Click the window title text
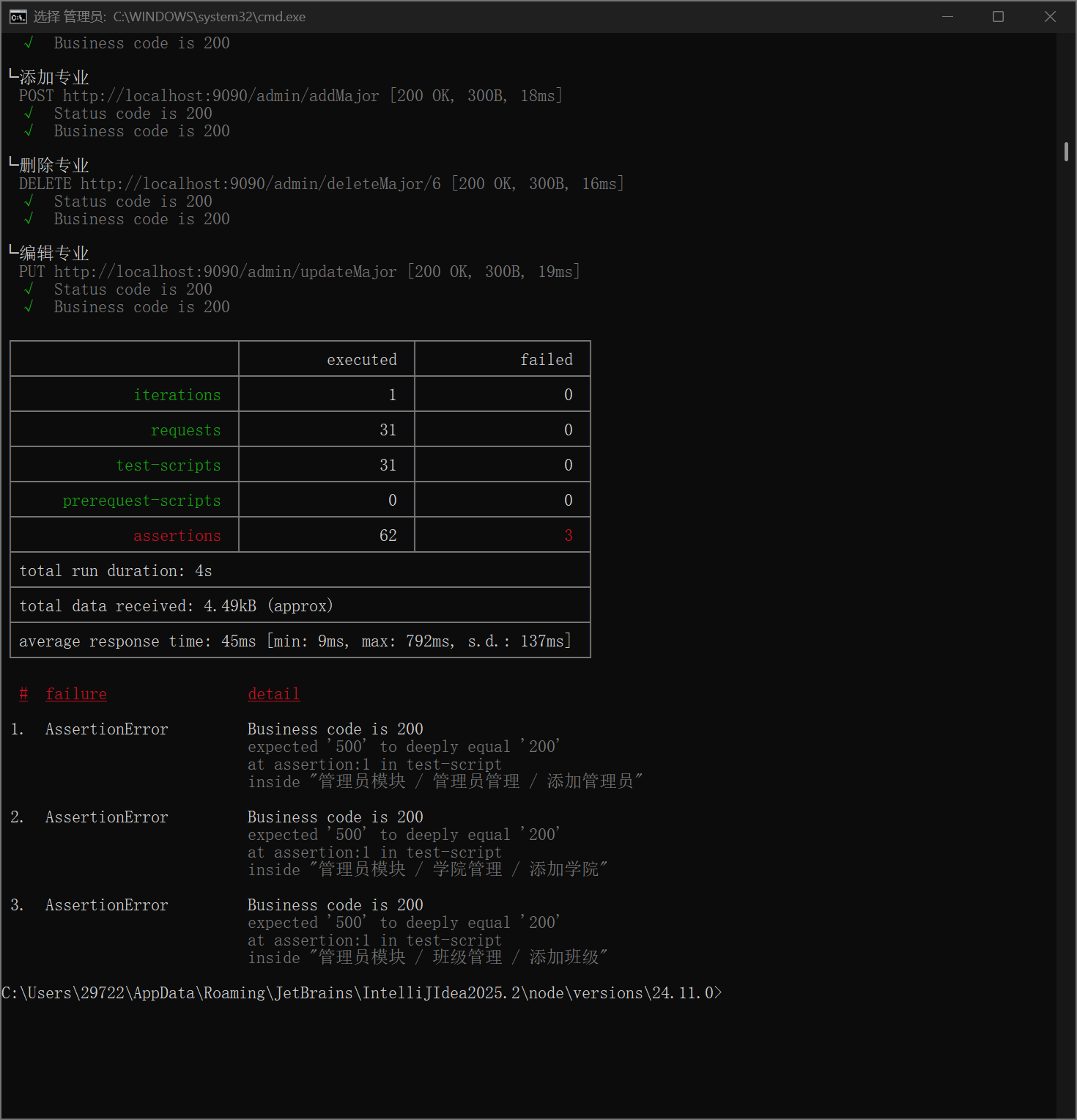The height and width of the screenshot is (1120, 1077). click(169, 17)
